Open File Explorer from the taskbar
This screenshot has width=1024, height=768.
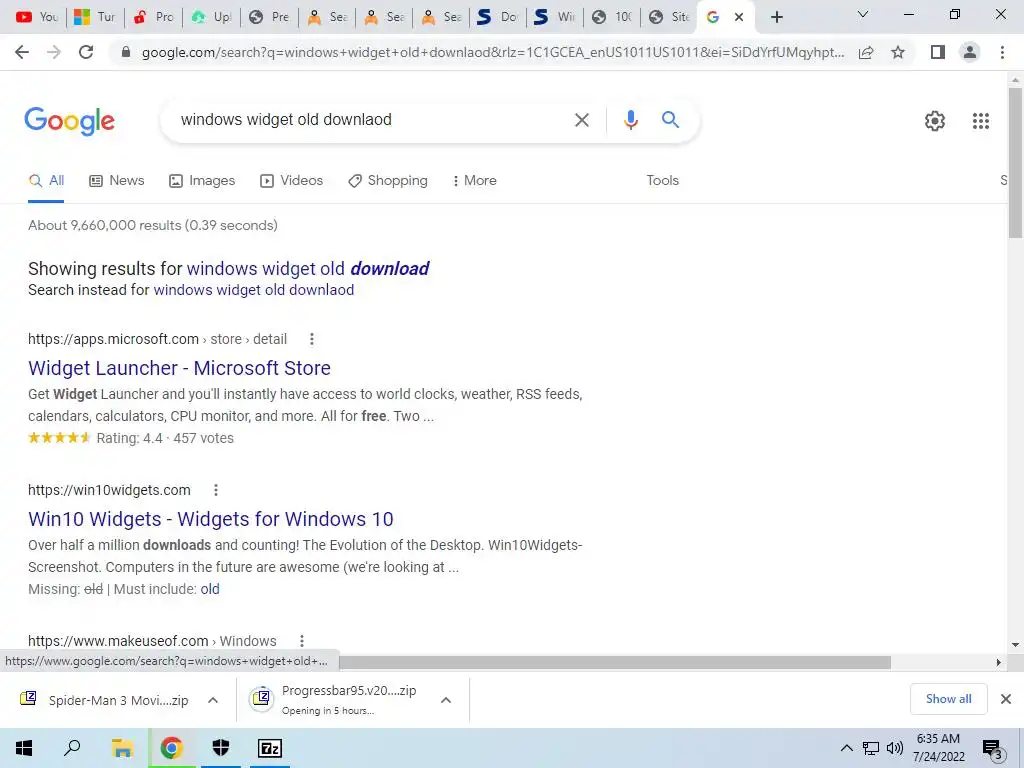122,748
